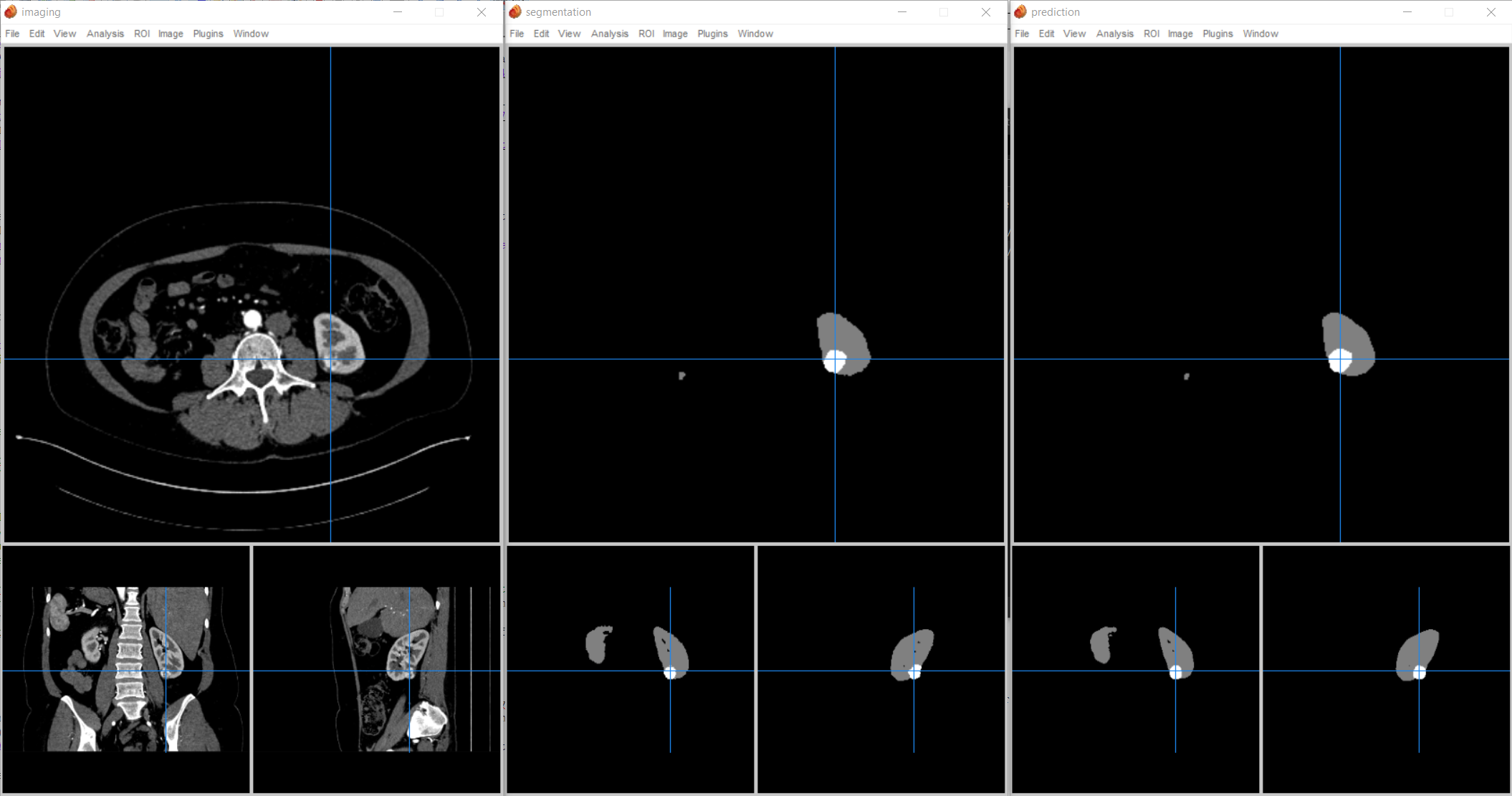Click the left gray kidney in segmentation coronal view
This screenshot has width=1512, height=796.
[598, 644]
